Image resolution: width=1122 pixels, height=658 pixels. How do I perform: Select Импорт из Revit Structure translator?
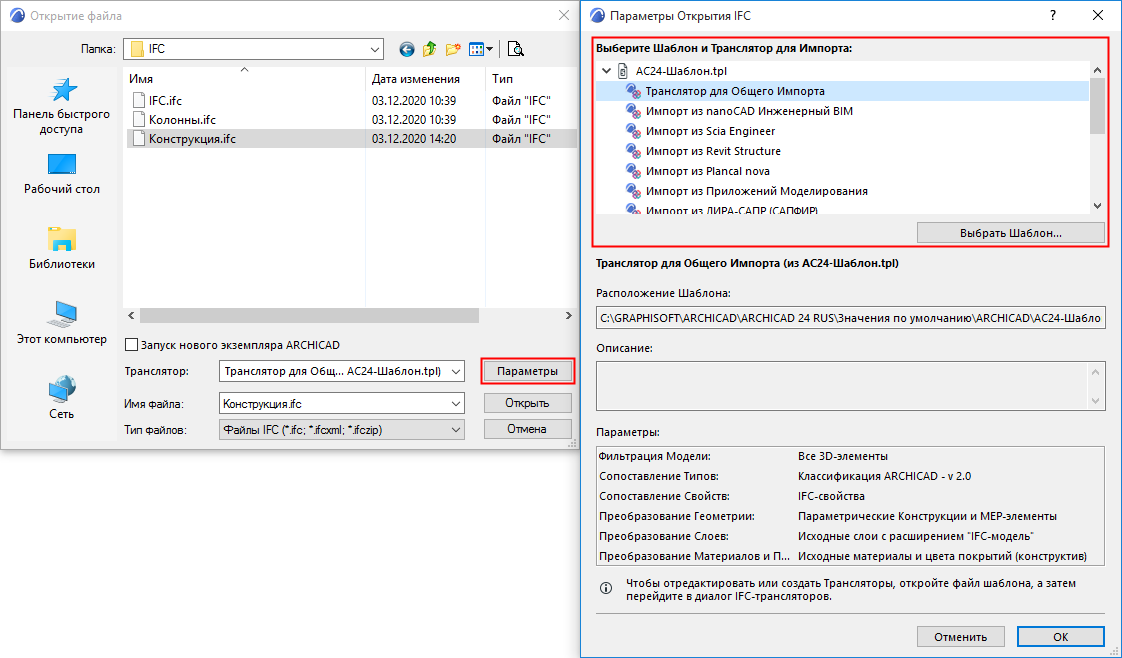click(713, 151)
